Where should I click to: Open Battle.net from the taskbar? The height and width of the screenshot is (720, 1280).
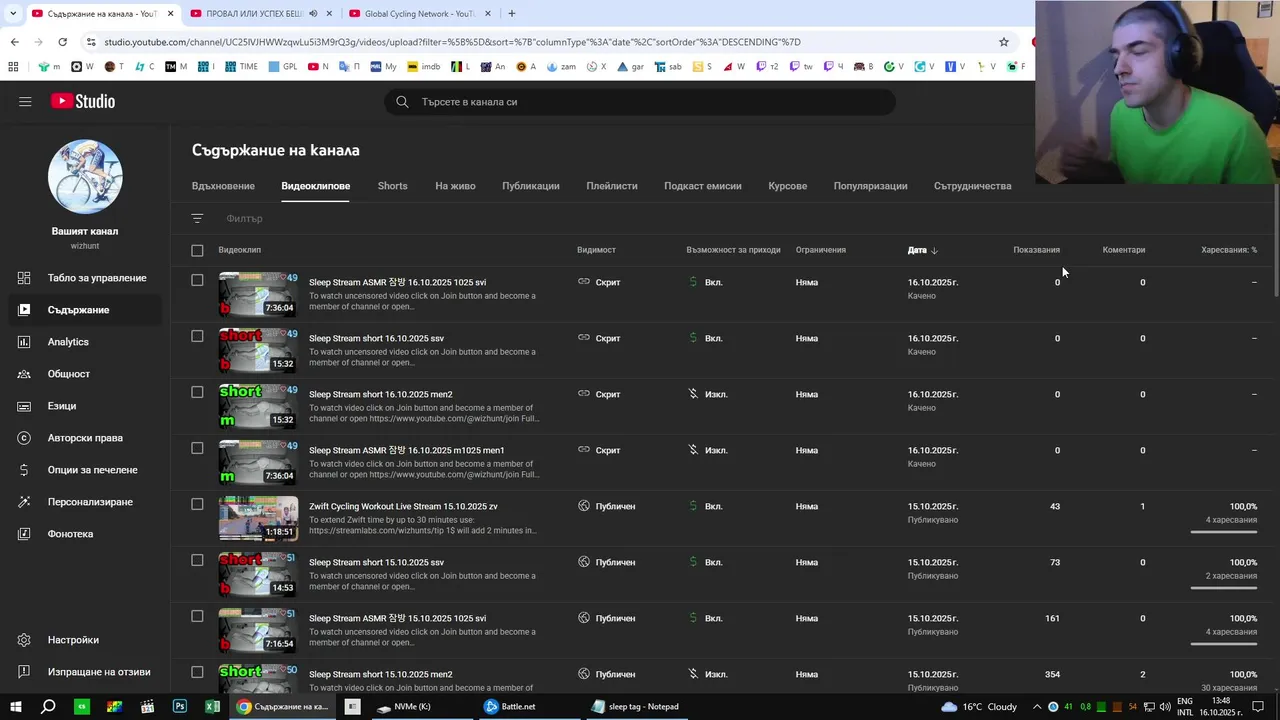(510, 706)
